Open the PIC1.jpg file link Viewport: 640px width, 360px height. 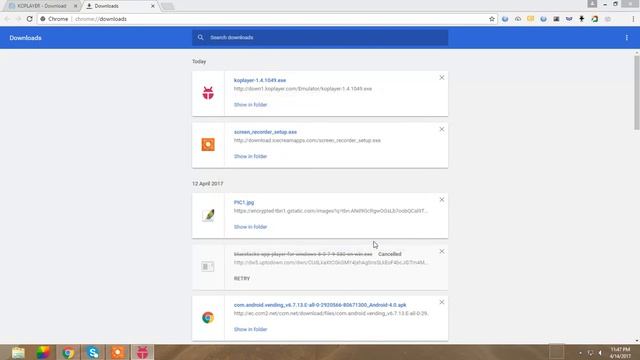click(x=244, y=202)
